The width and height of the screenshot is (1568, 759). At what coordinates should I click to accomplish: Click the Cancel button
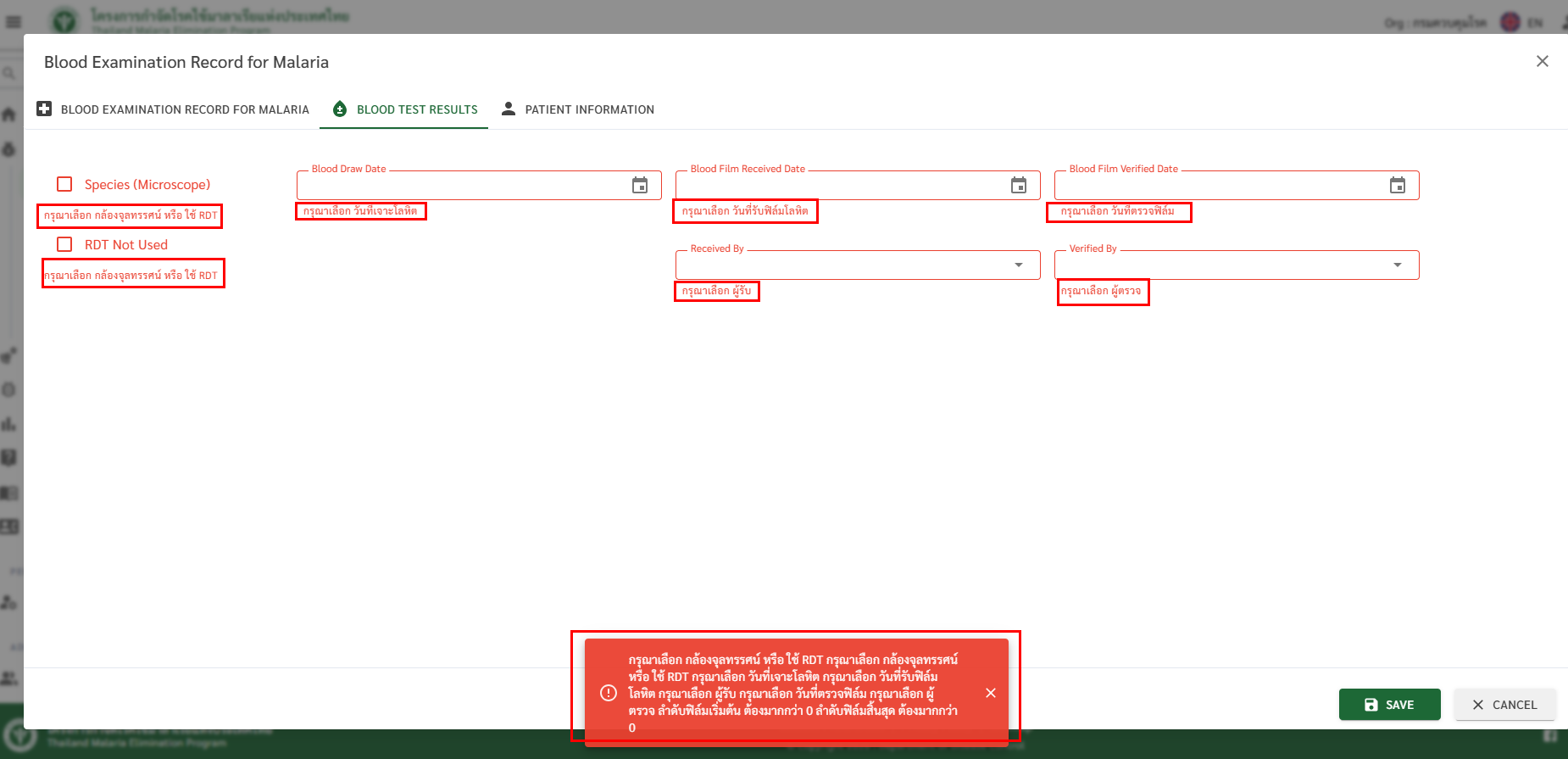point(1504,705)
